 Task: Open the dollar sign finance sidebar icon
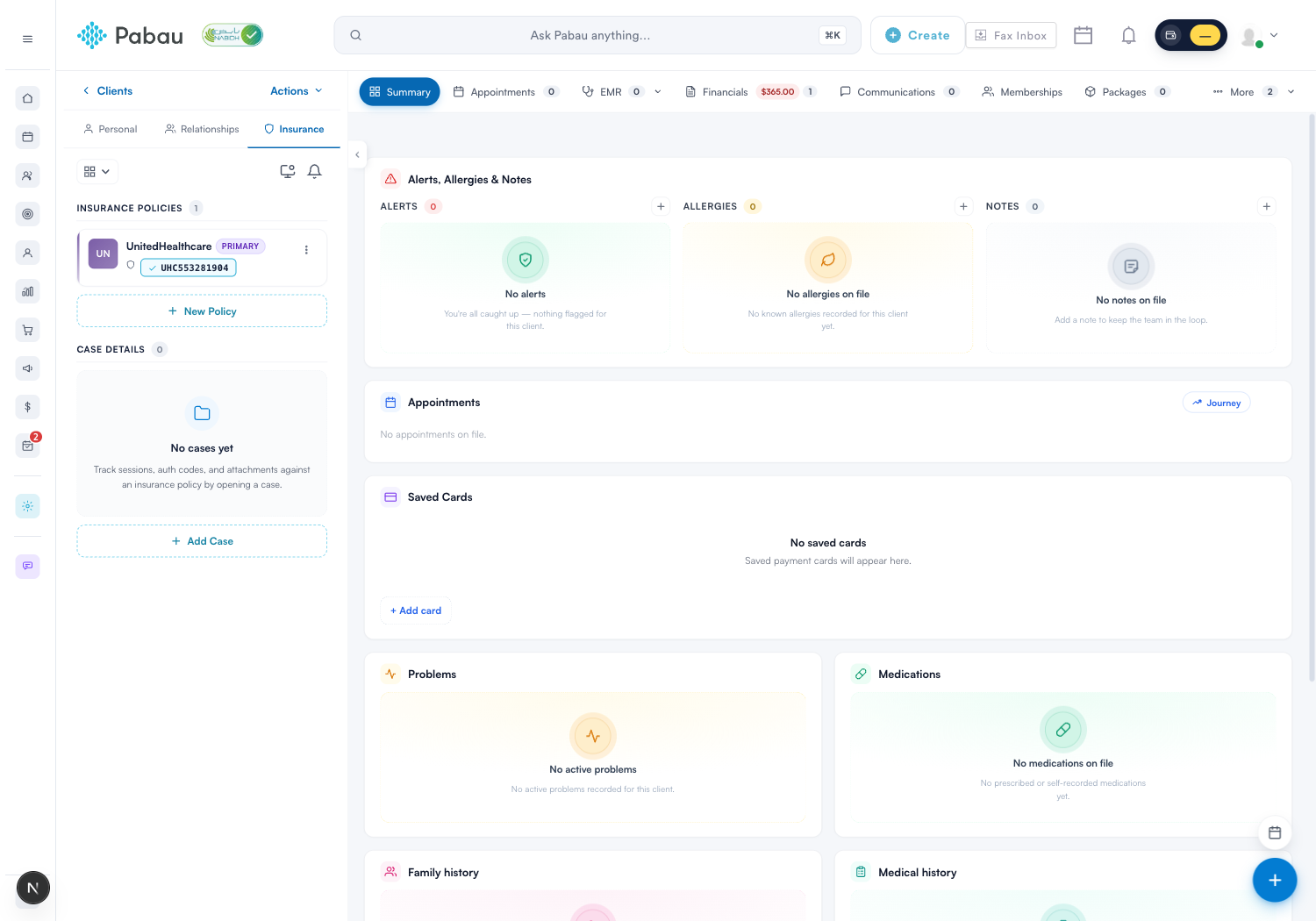coord(27,407)
